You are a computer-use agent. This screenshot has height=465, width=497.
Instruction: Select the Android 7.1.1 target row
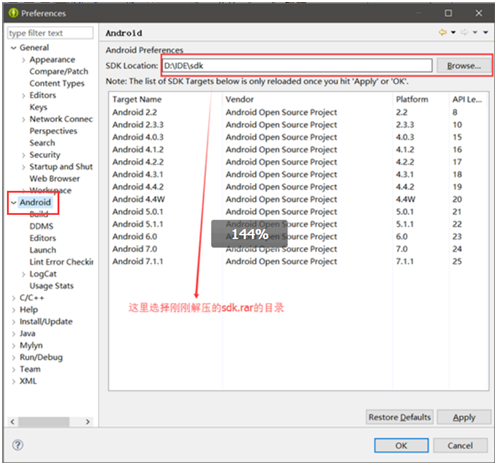[299, 261]
